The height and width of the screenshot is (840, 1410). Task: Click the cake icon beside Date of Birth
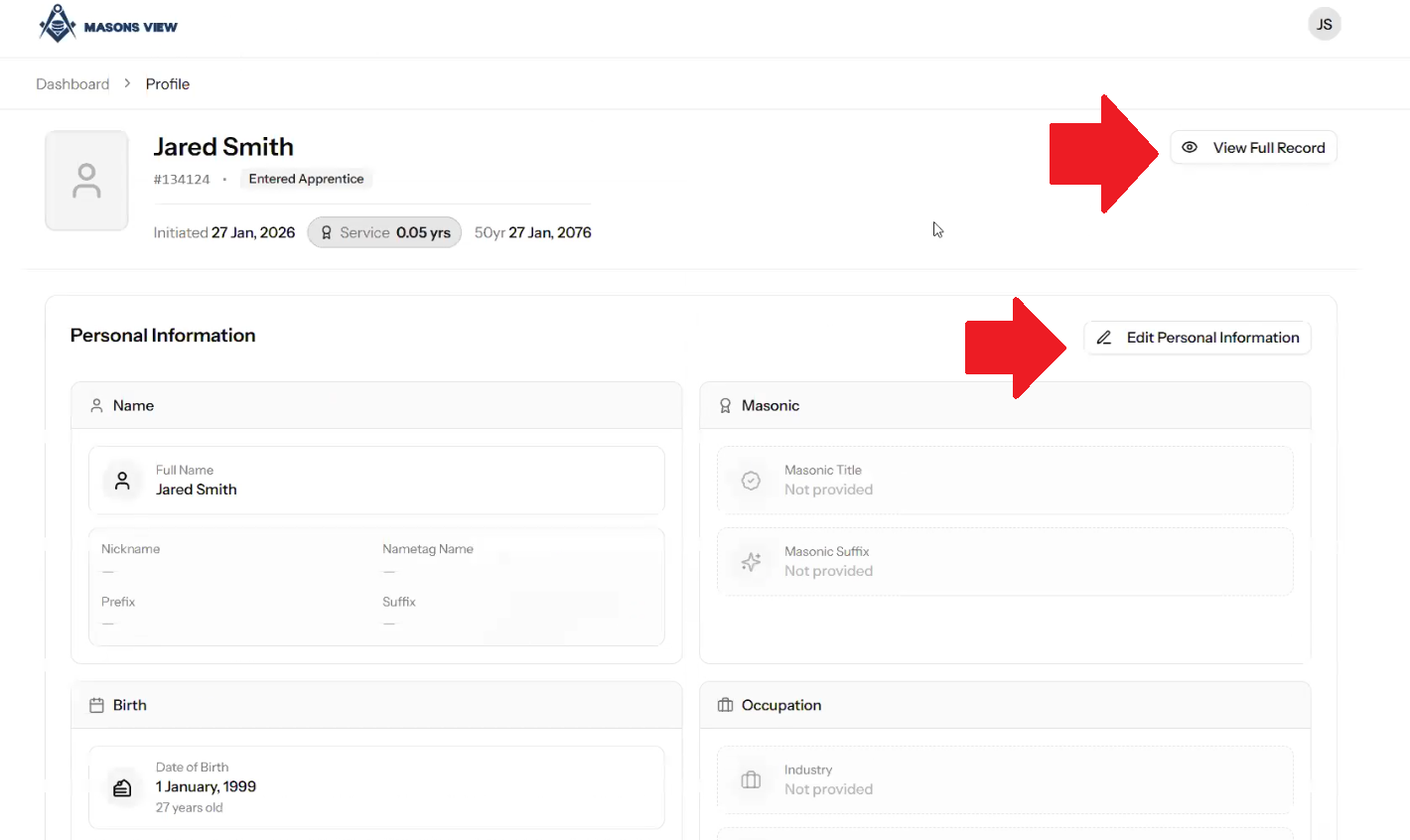coord(122,787)
